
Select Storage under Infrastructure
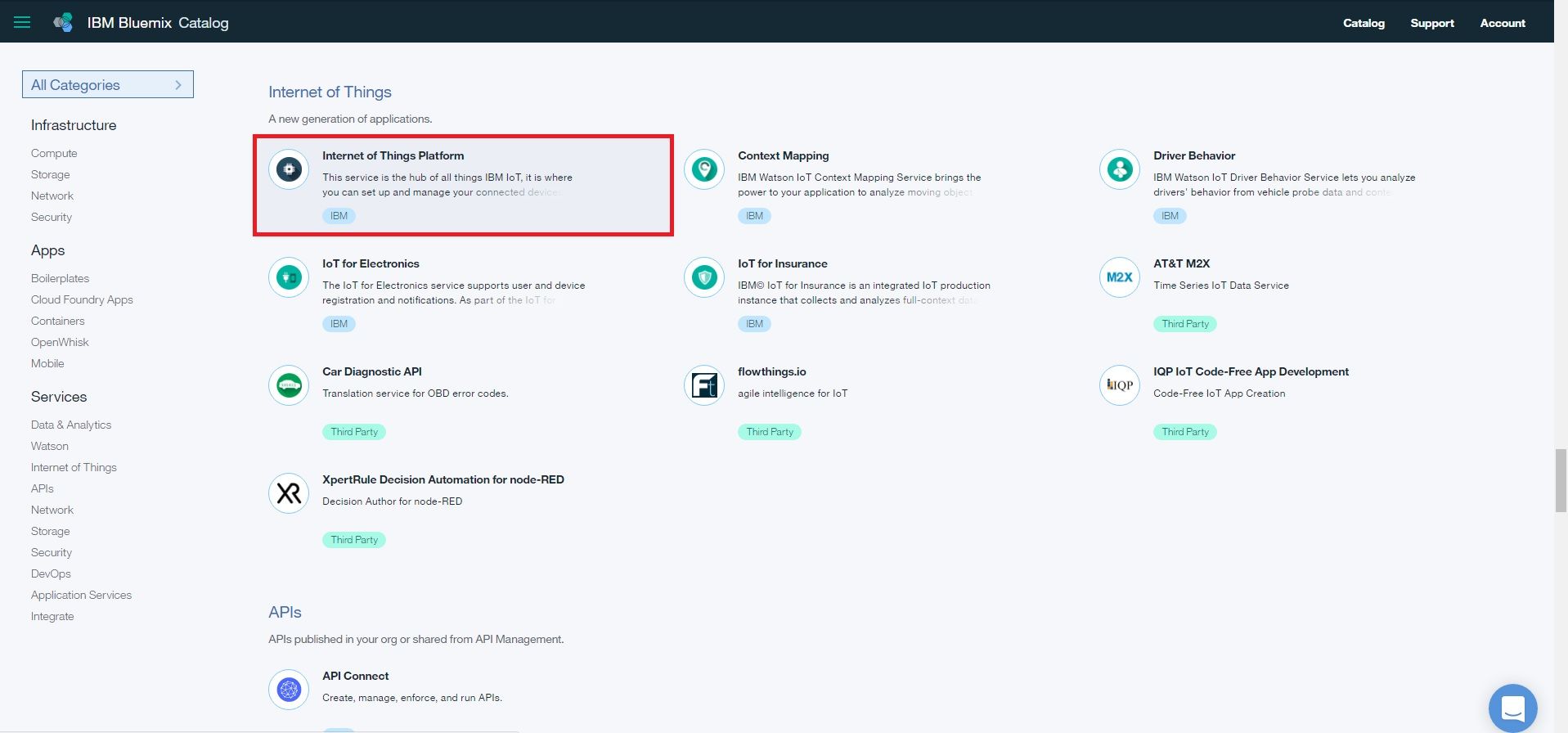(51, 174)
